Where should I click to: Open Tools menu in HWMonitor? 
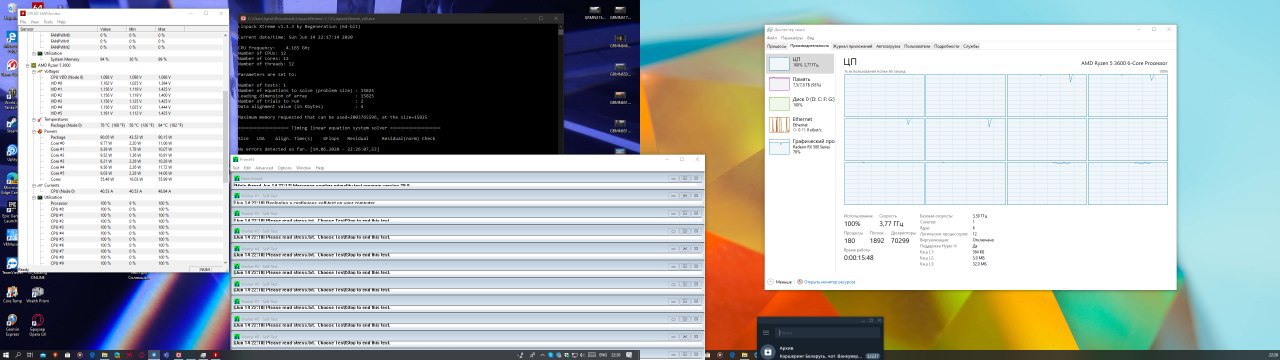pos(49,21)
